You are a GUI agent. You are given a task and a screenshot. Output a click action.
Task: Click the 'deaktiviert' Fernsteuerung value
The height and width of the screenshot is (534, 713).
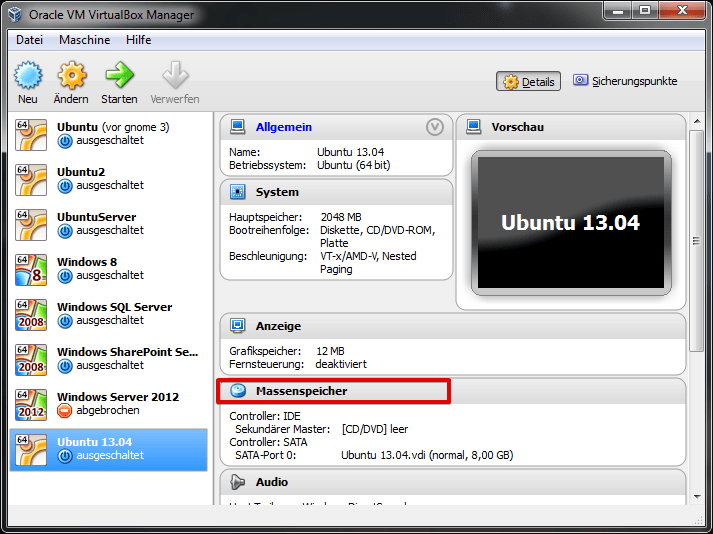tap(341, 364)
